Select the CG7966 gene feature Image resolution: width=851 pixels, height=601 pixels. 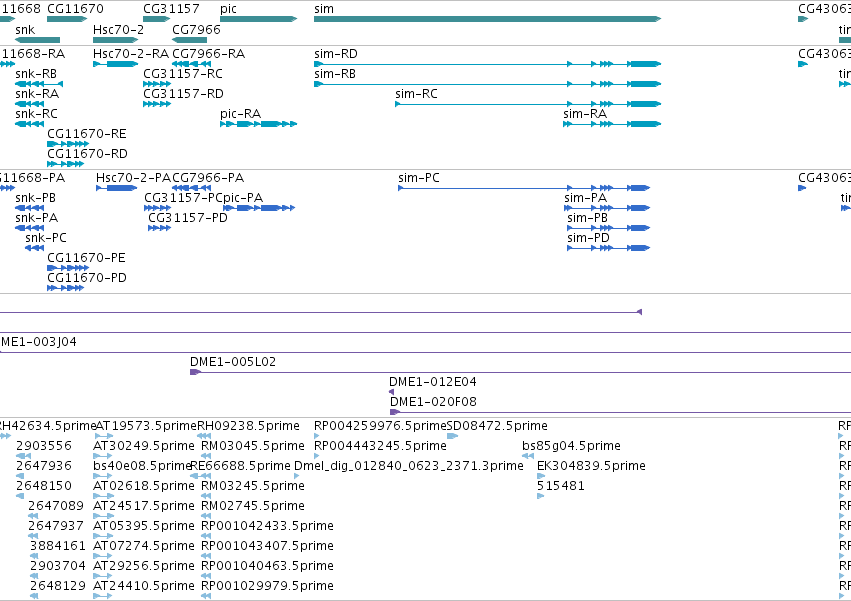(189, 40)
